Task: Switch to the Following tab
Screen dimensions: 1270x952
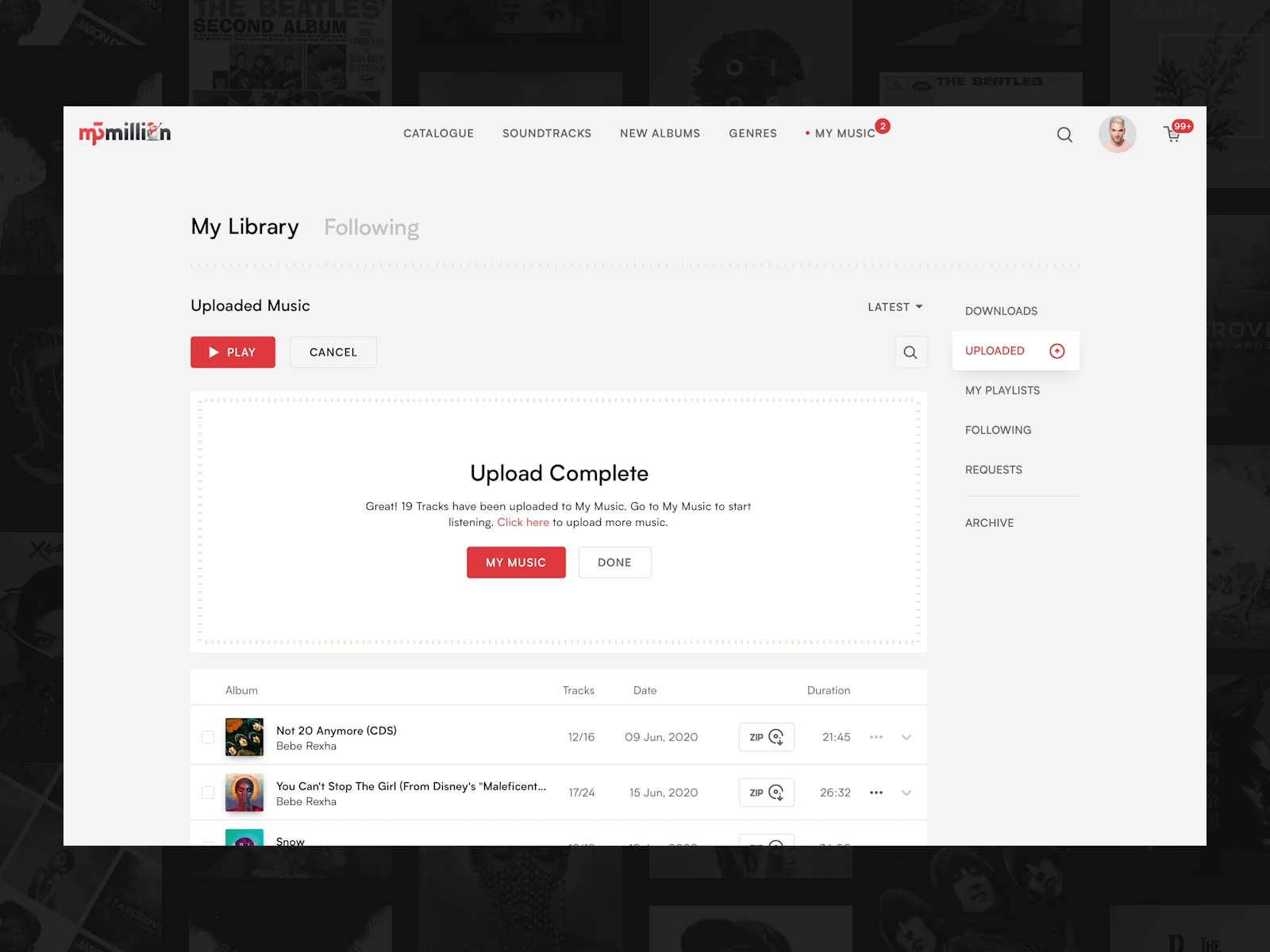Action: [x=371, y=228]
